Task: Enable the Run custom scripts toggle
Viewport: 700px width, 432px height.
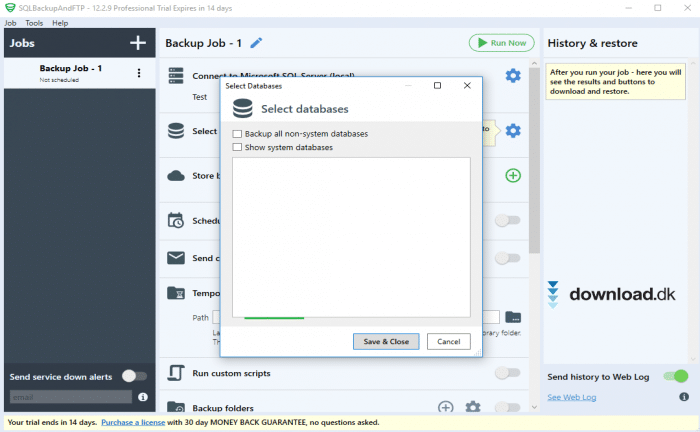Action: [x=508, y=373]
